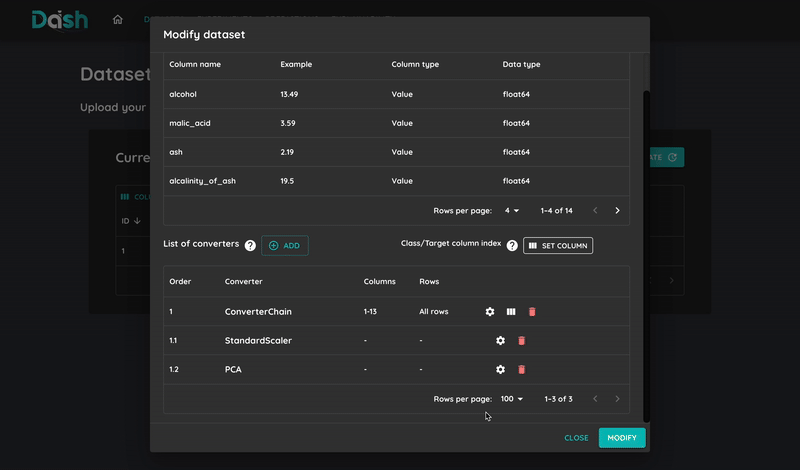
Task: Click the StandardScaler converter name
Action: 258,340
